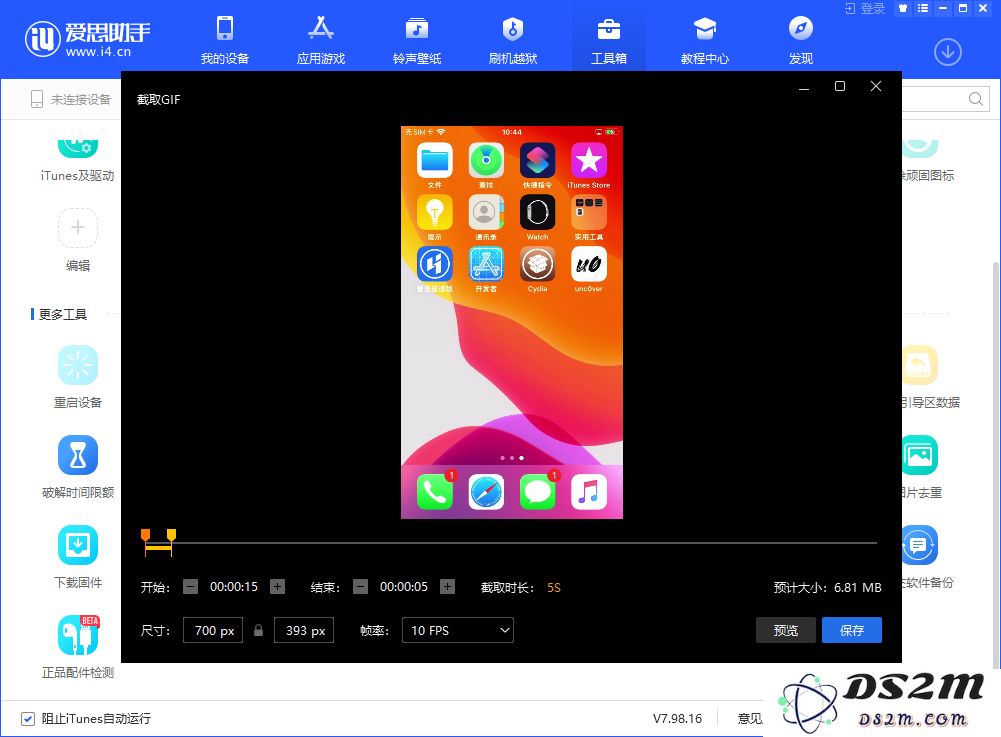This screenshot has width=1001, height=737.
Task: Open 正品配件检测 tool
Action: 78,647
